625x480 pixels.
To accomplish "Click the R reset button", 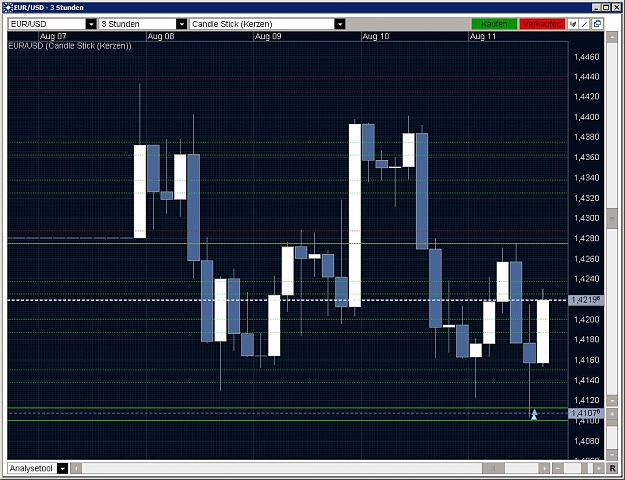I will pyautogui.click(x=612, y=468).
